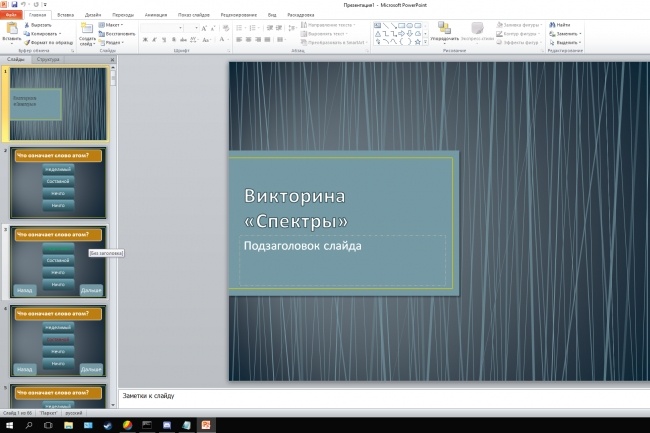Viewport: 650px width, 433px height.
Task: Open the Файл tab
Action: point(11,15)
